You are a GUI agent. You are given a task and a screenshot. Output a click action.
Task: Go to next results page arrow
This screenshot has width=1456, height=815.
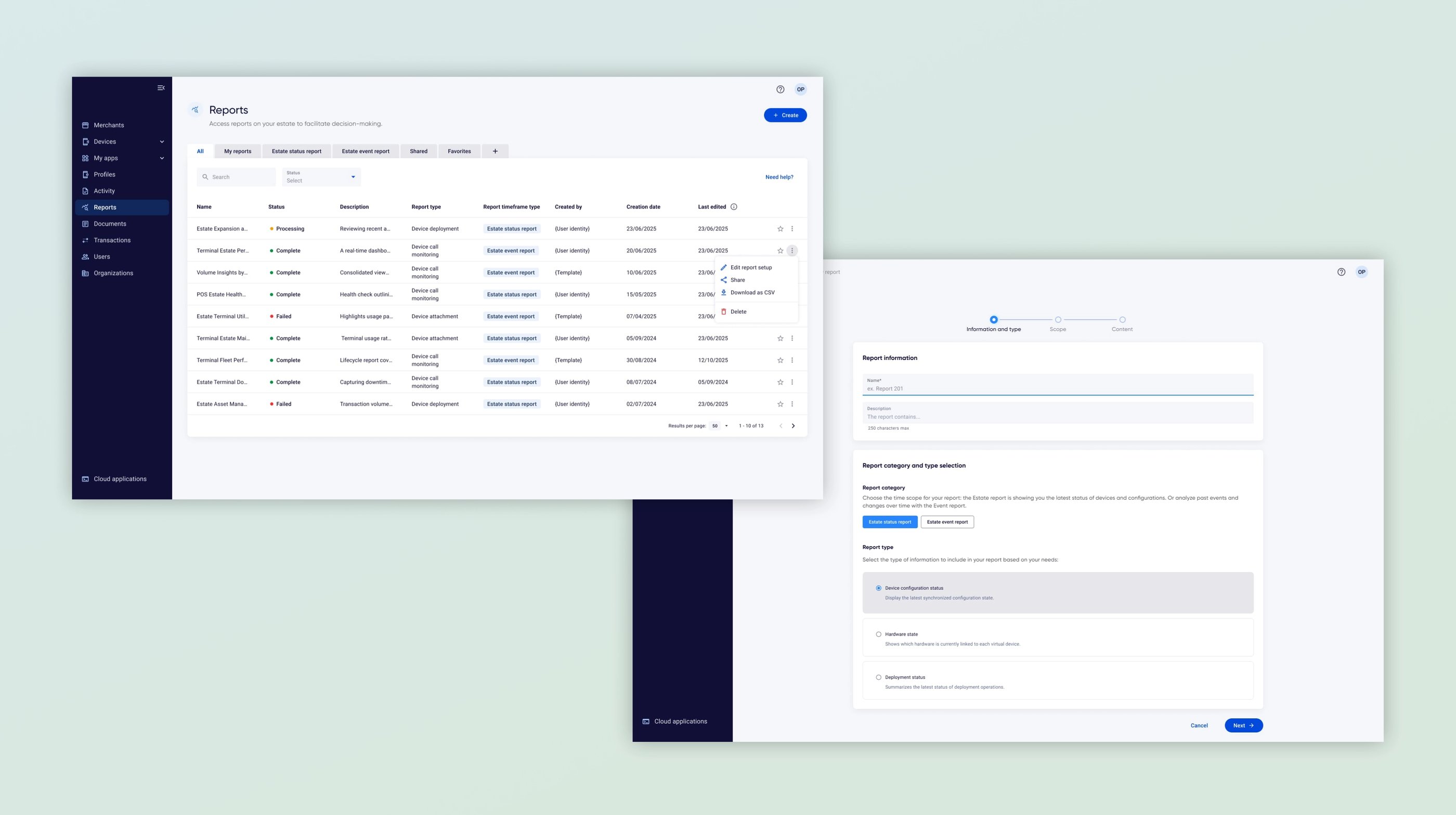[x=793, y=425]
